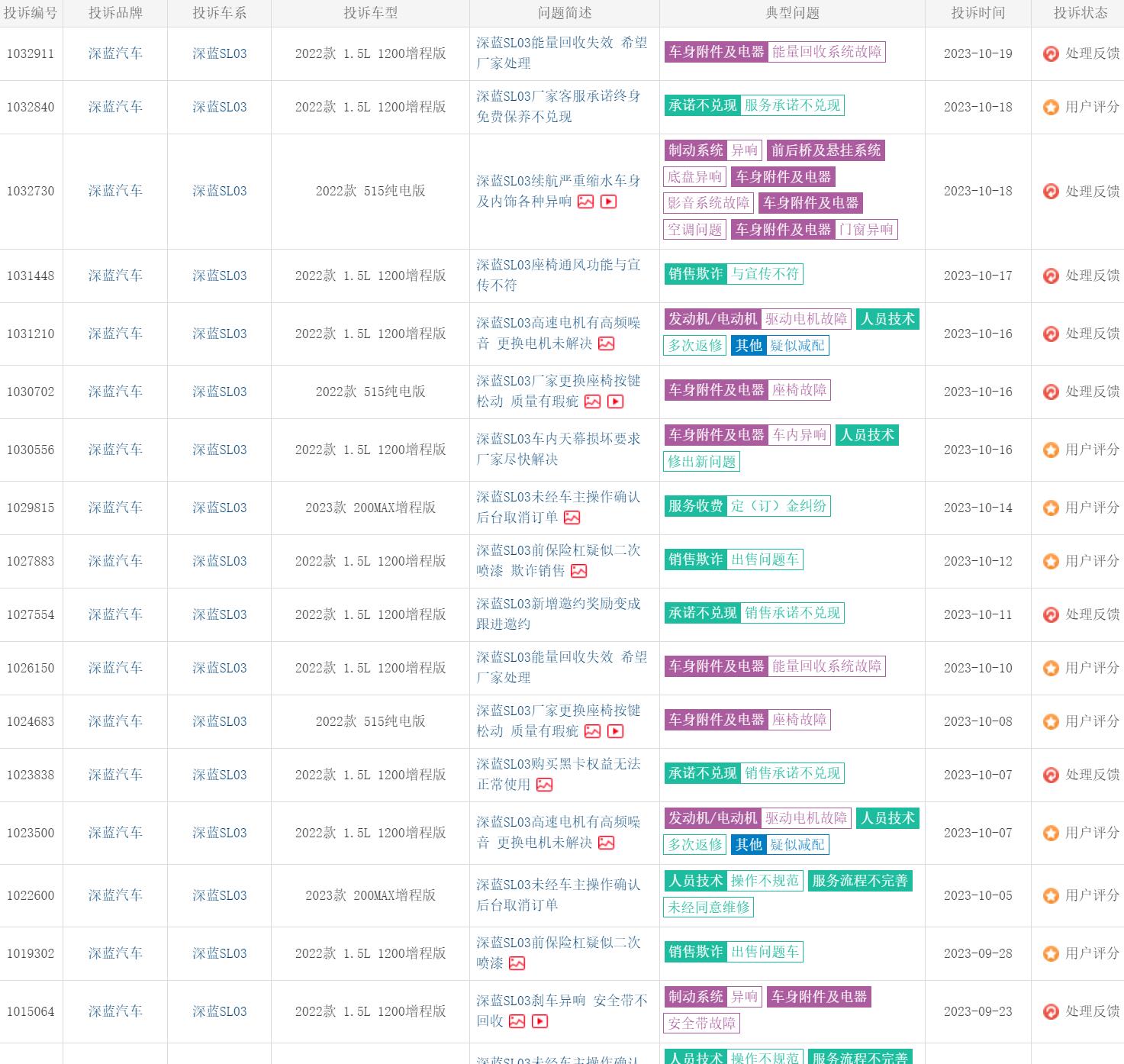
Task: Open image icon in complaint 1027883 description
Action: pyautogui.click(x=578, y=571)
